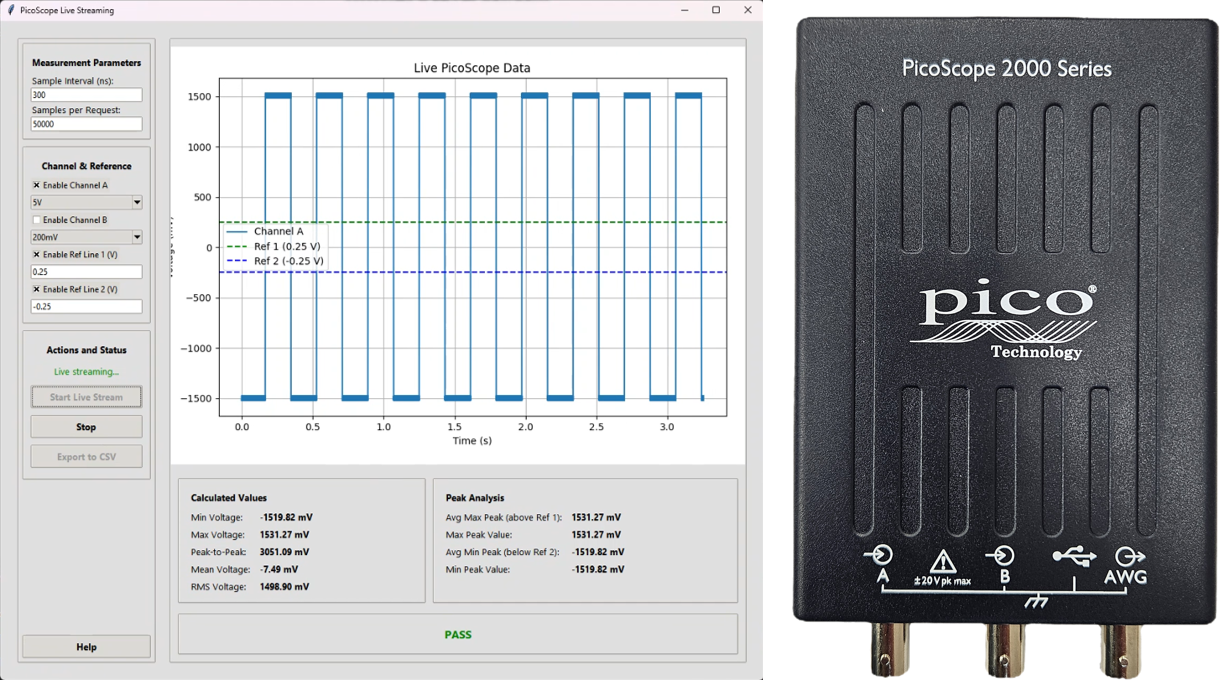Image resolution: width=1220 pixels, height=680 pixels.
Task: Minimize the PicoScope Live Streaming window
Action: 685,10
